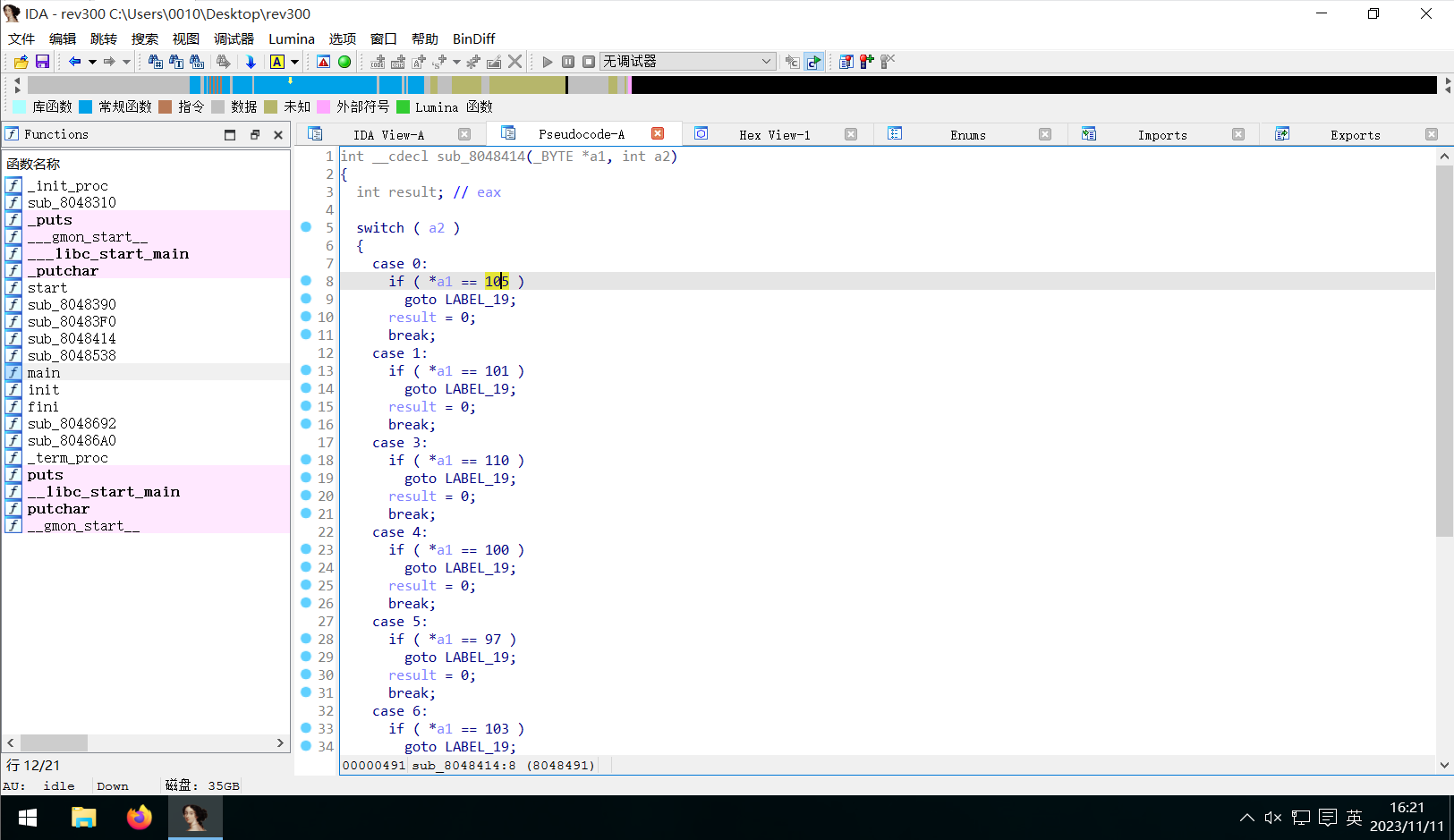Toggle breakpoint dot on line 13
This screenshot has height=840, width=1454.
coord(306,370)
